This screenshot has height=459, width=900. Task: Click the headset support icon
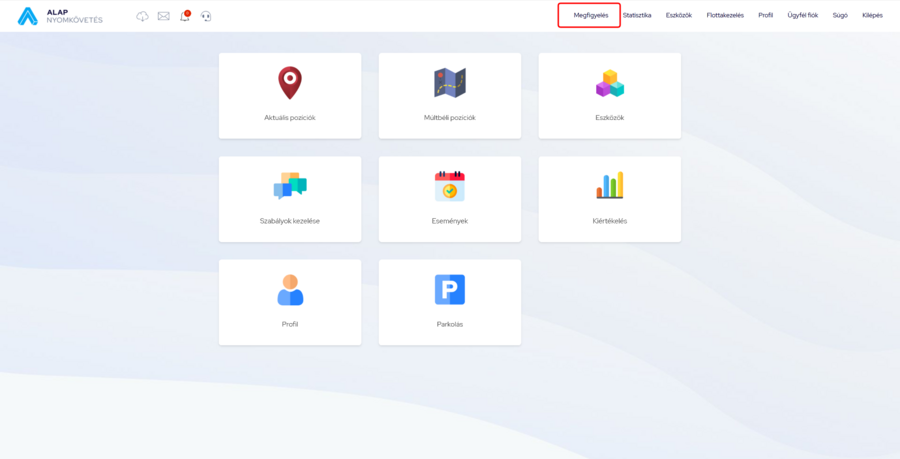click(x=206, y=16)
